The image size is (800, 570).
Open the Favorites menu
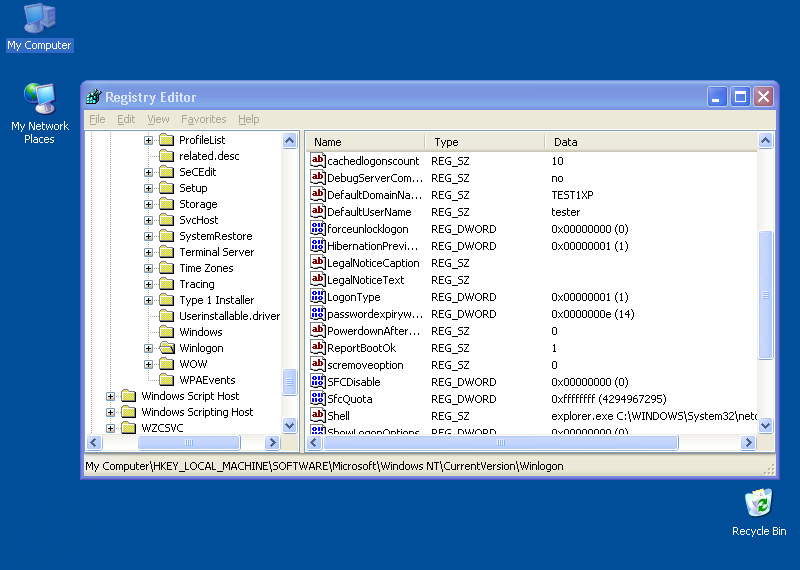(204, 119)
